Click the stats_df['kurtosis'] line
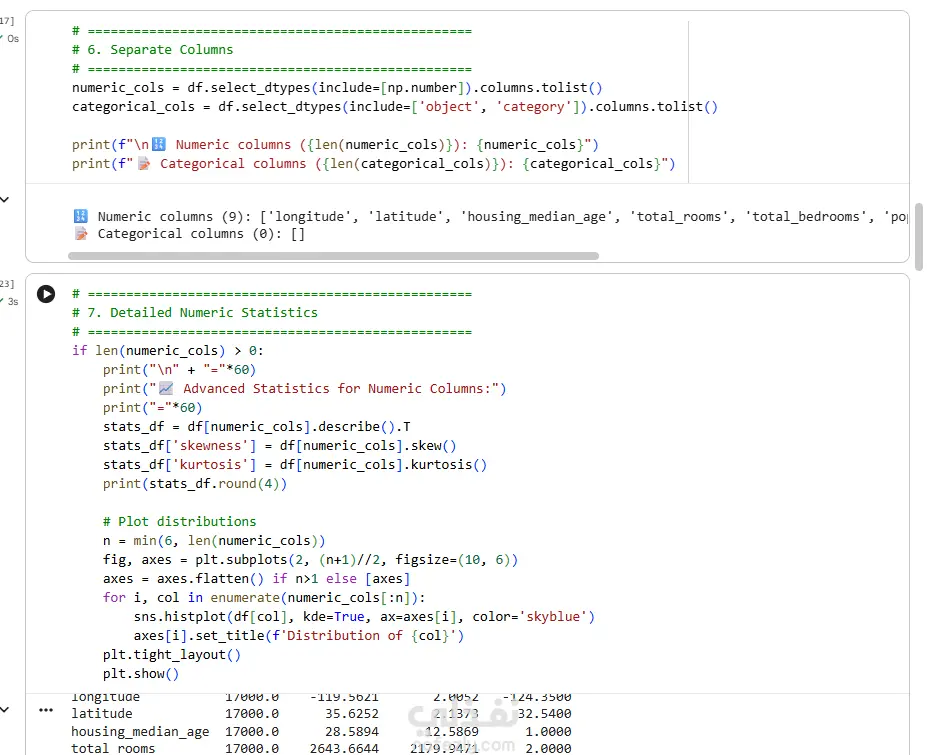927x755 pixels. click(x=295, y=465)
